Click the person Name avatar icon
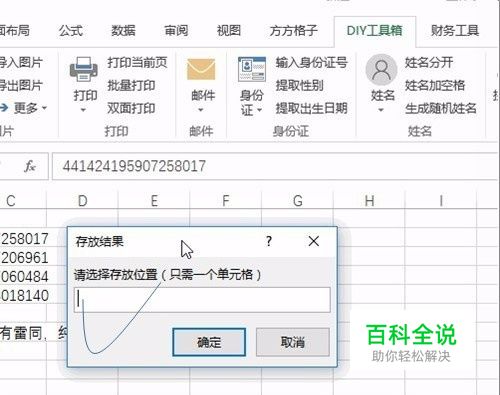Screen dimensions: 500x395 [381, 70]
